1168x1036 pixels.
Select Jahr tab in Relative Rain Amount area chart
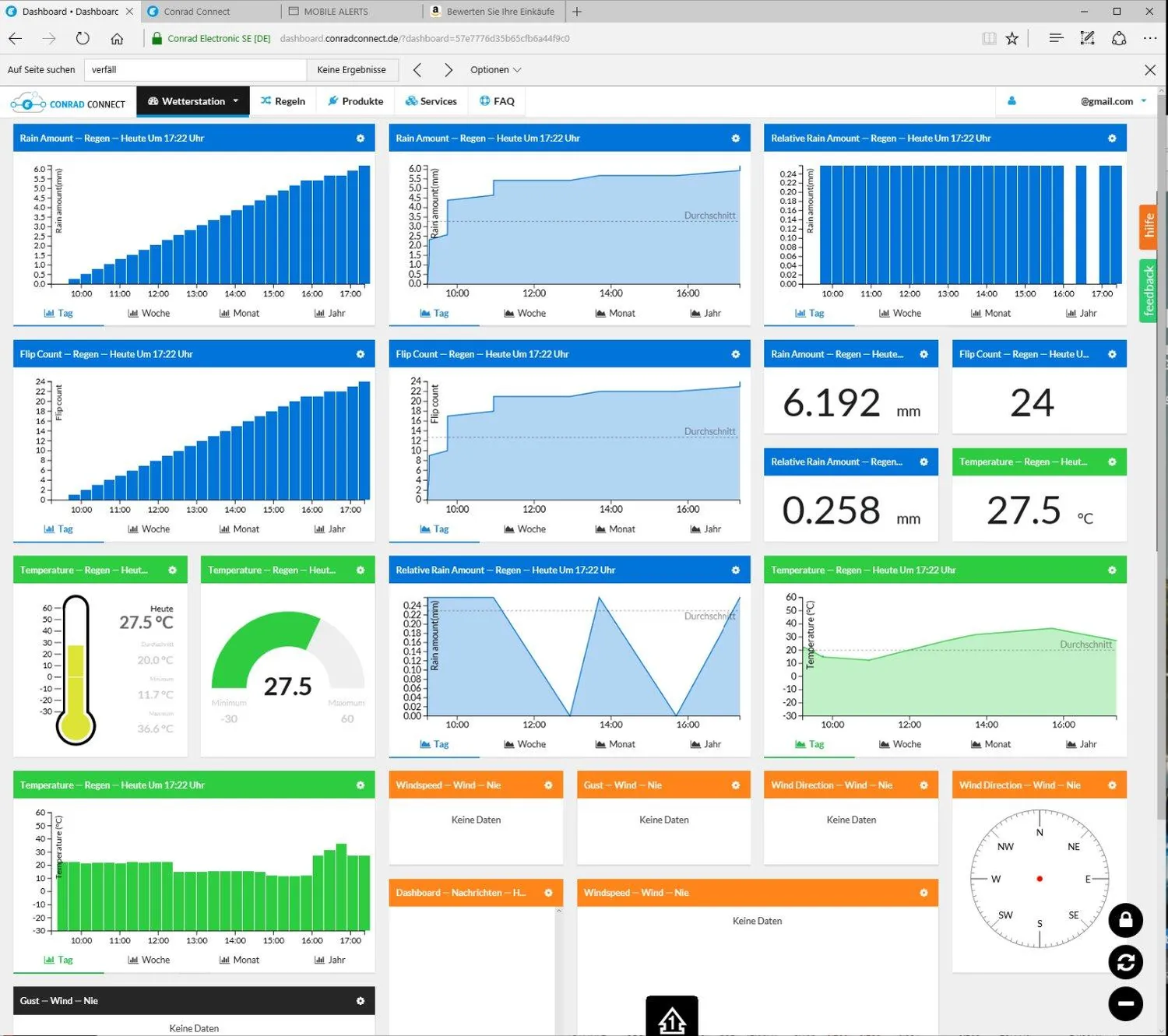tap(705, 744)
